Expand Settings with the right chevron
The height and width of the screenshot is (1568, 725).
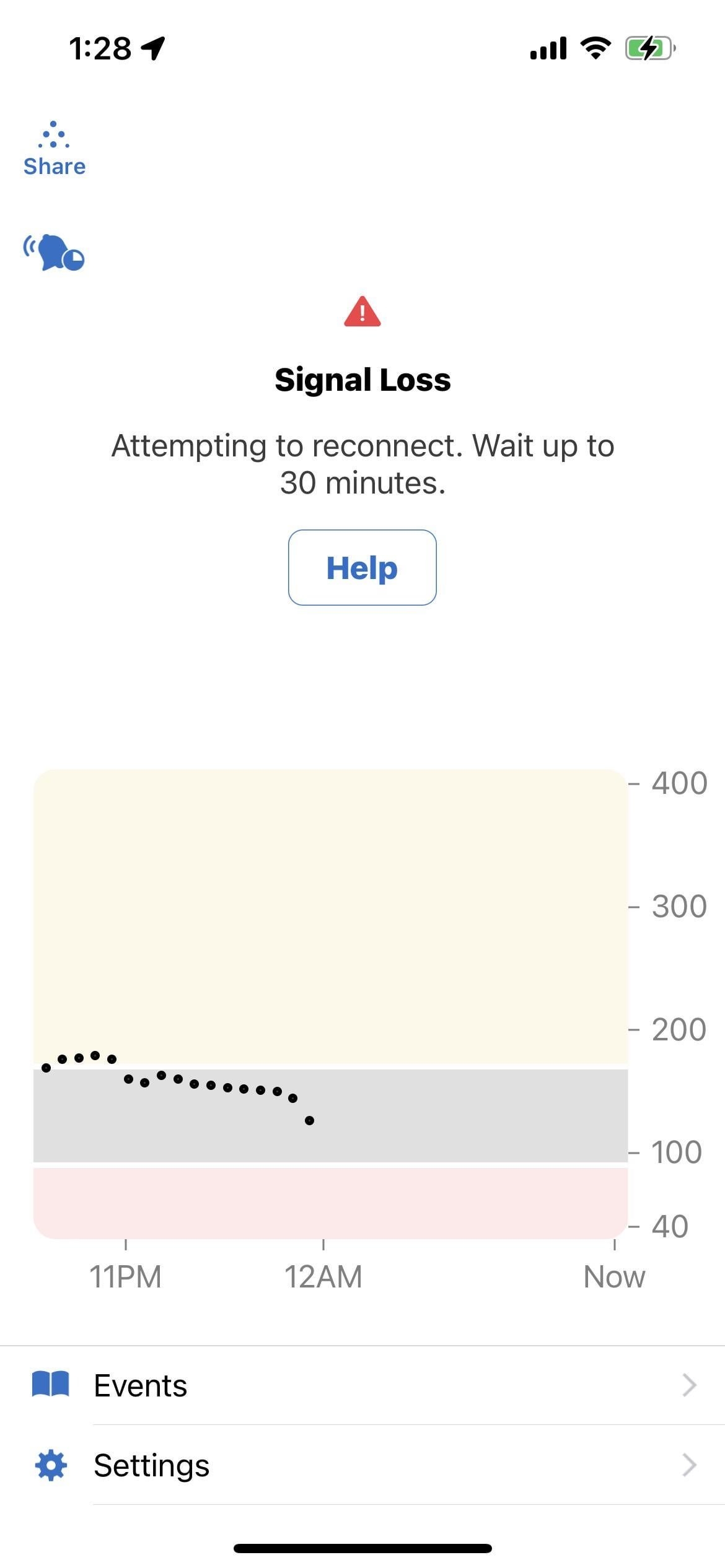[689, 1465]
